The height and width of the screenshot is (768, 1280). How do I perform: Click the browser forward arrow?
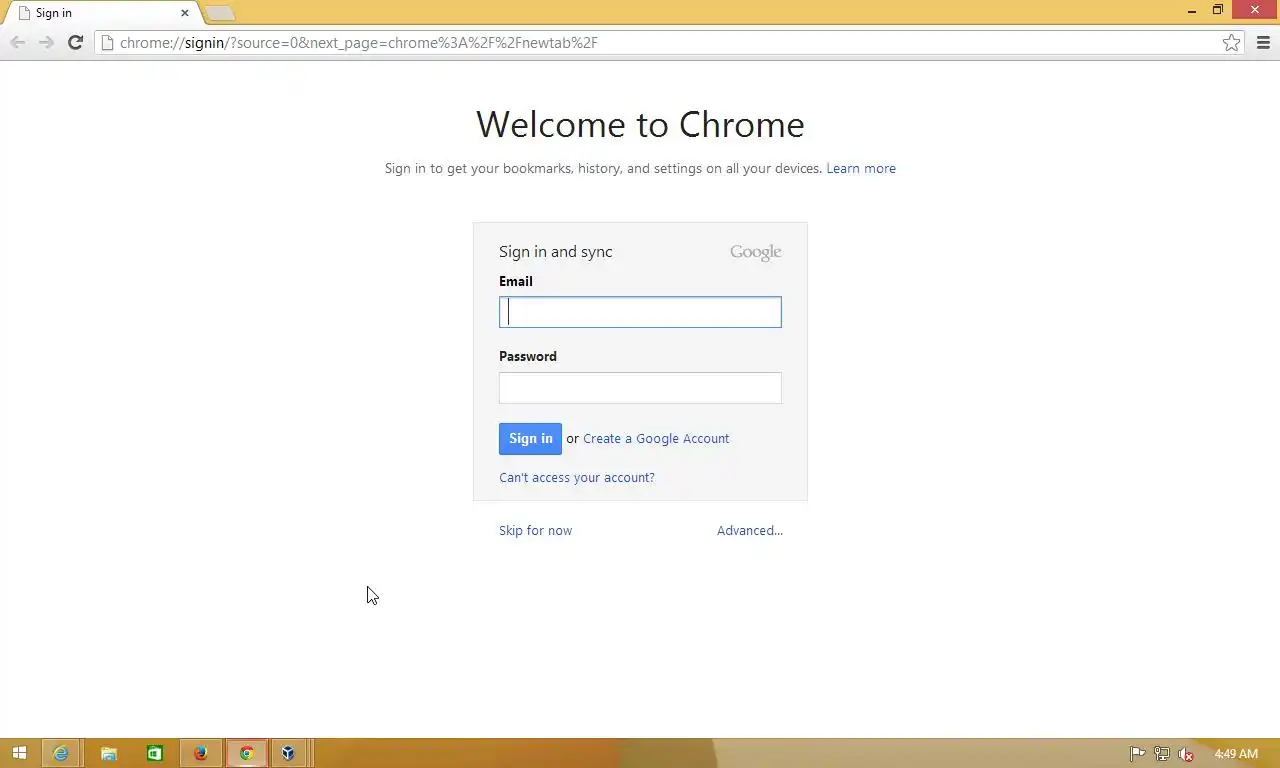pos(46,42)
